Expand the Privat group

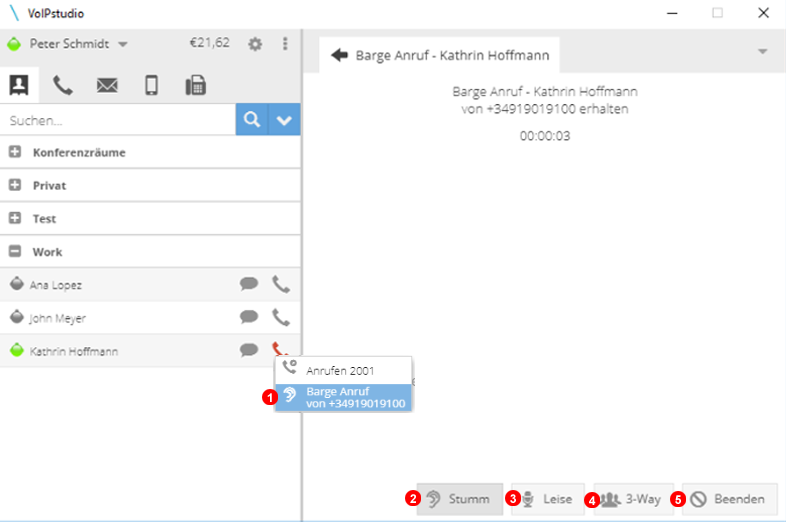tap(15, 185)
